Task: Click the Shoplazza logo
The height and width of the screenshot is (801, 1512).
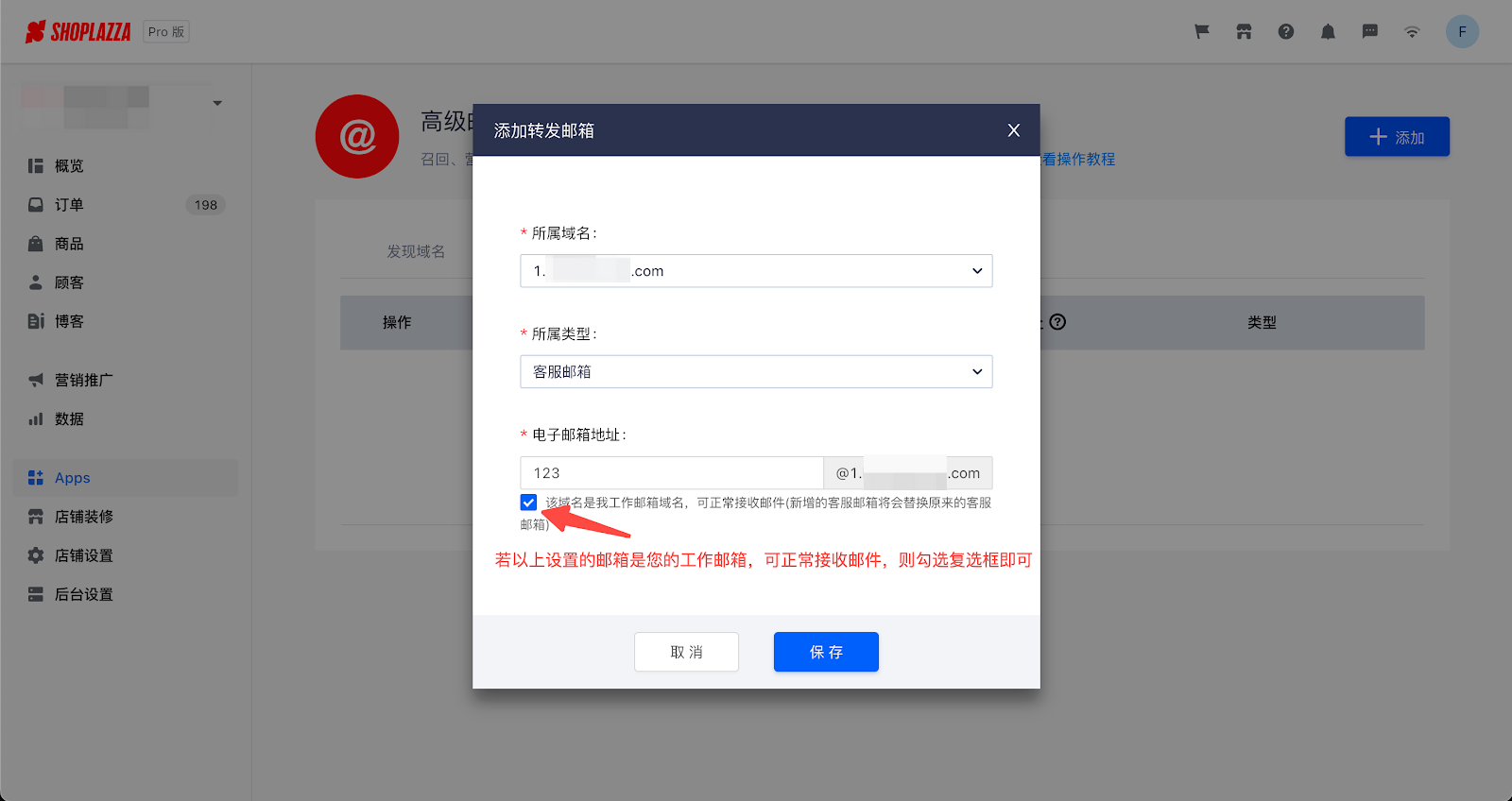Action: (x=78, y=32)
